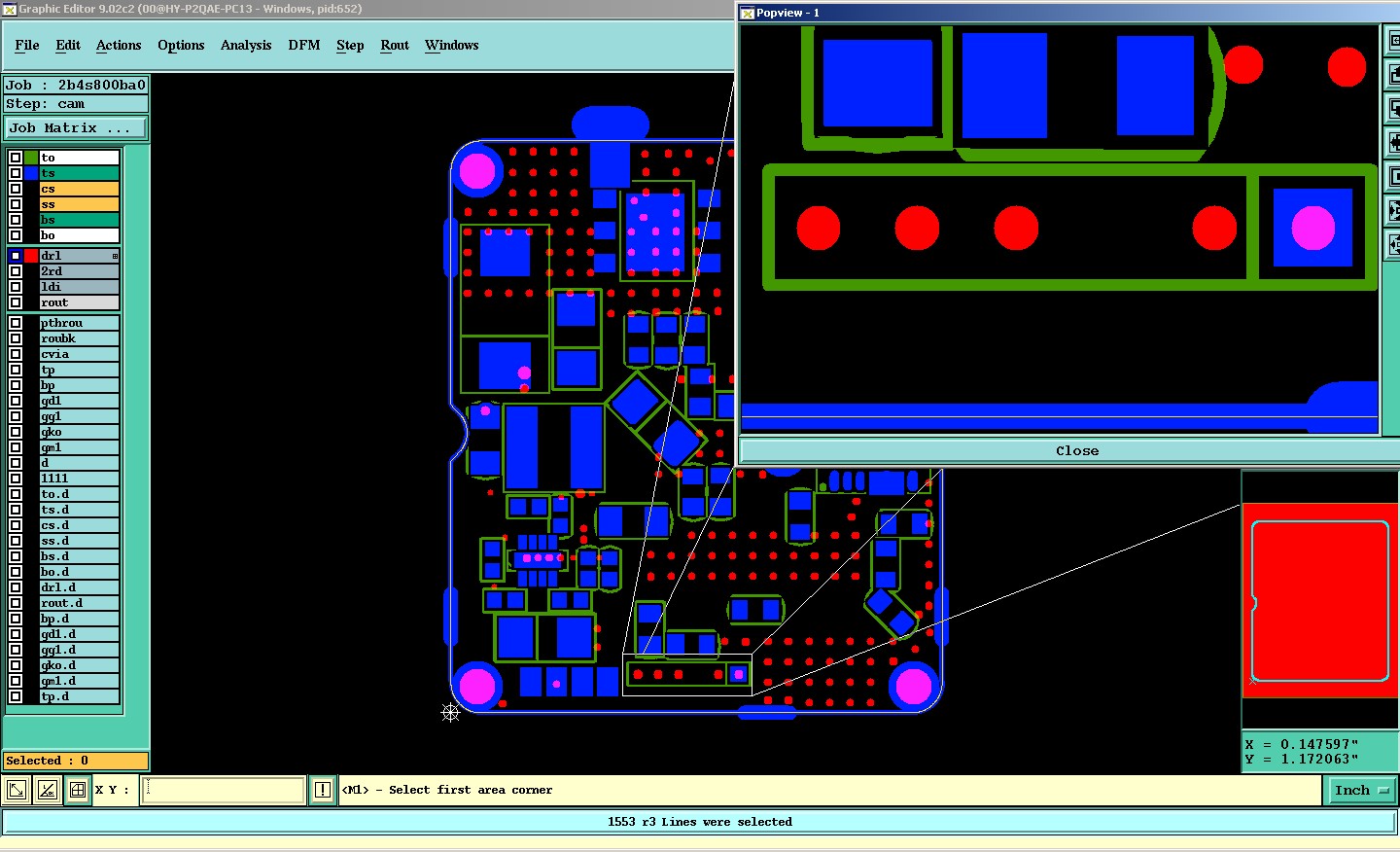Click the third Popview side toolbar icon
Image resolution: width=1400 pixels, height=852 pixels.
(x=1392, y=108)
